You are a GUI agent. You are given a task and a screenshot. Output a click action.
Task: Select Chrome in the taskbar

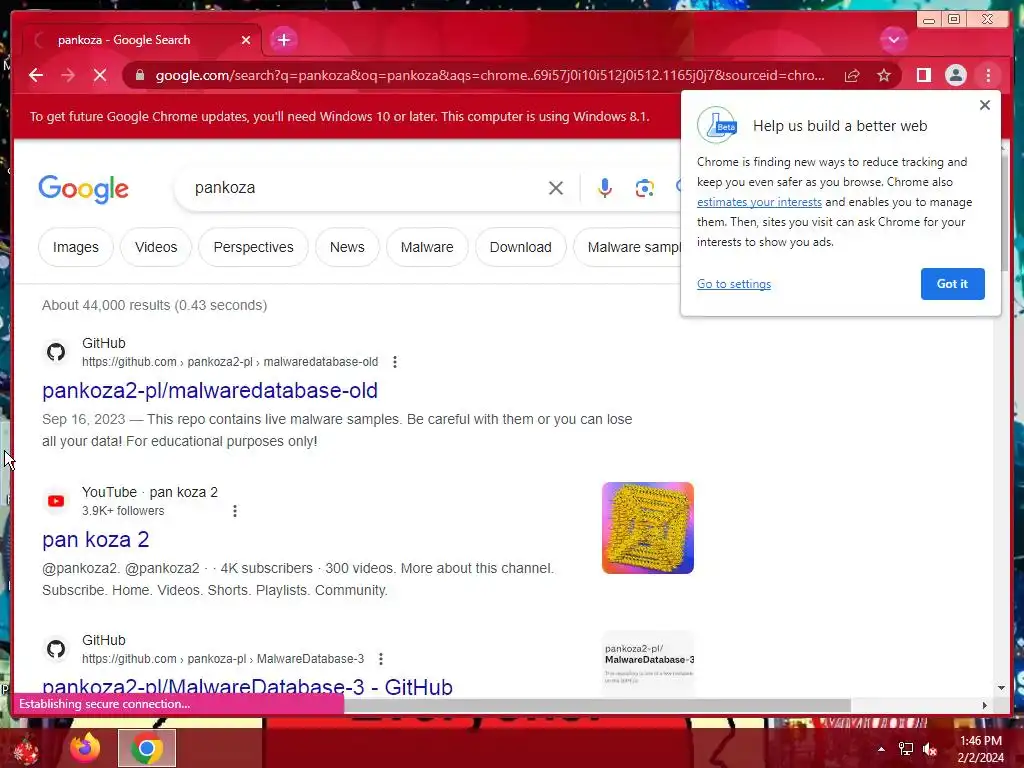point(146,748)
